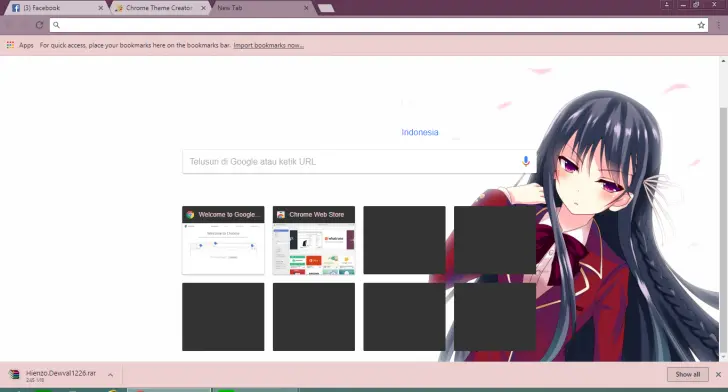The width and height of the screenshot is (728, 392).
Task: Click the search magnifier in address bar
Action: click(x=56, y=25)
